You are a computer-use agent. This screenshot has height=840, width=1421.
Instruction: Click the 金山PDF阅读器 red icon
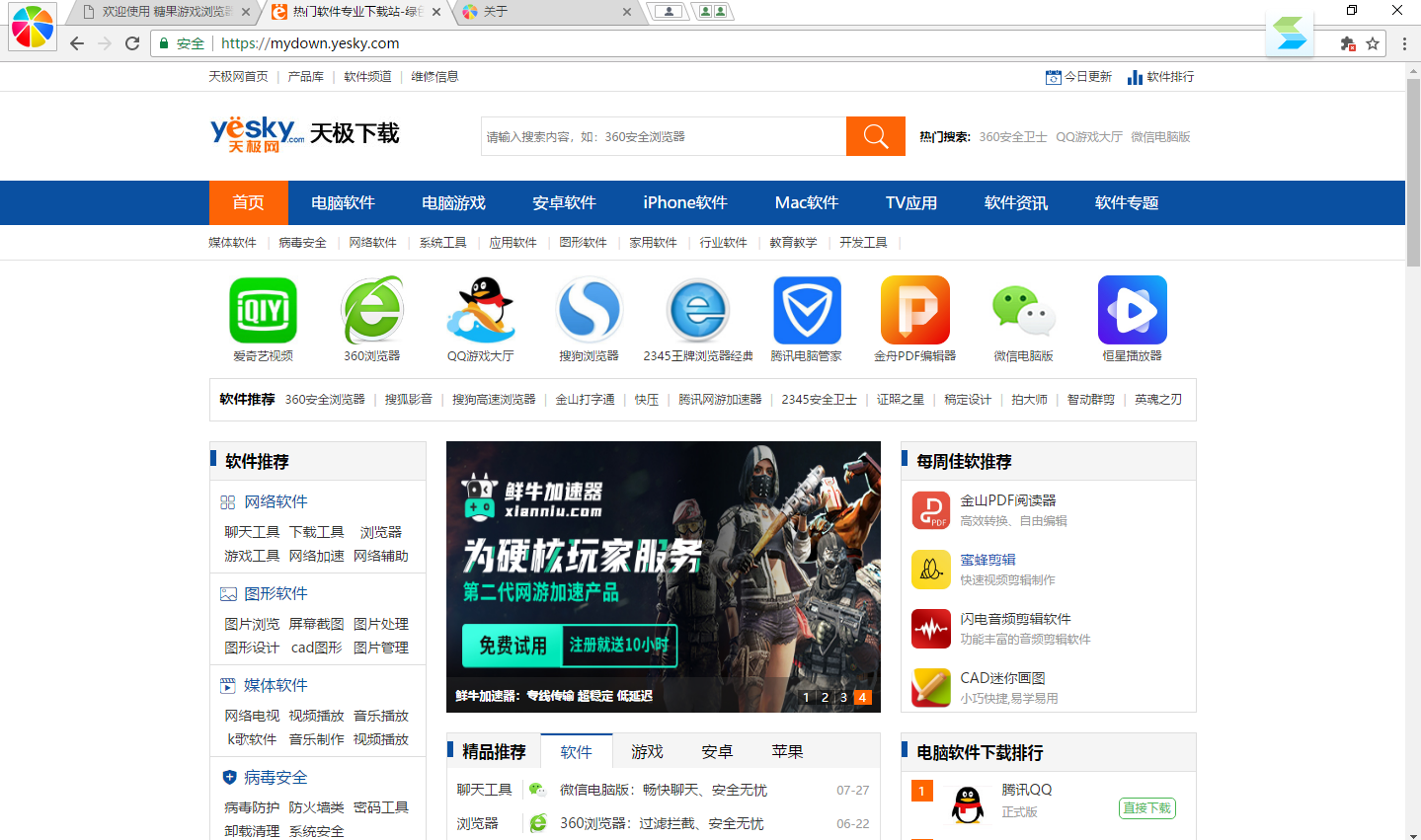(x=930, y=510)
